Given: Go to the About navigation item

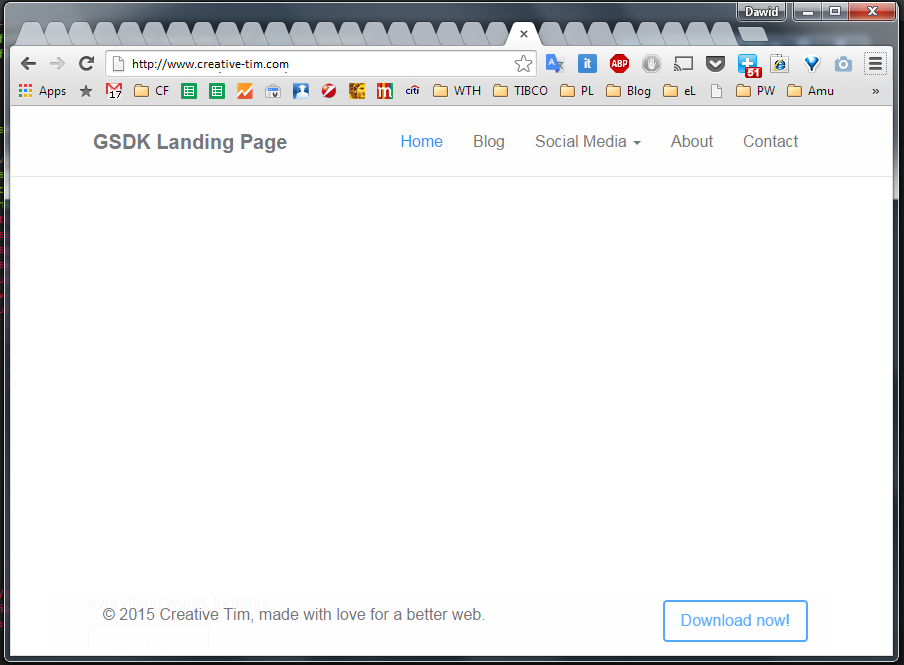Looking at the screenshot, I should pyautogui.click(x=691, y=142).
